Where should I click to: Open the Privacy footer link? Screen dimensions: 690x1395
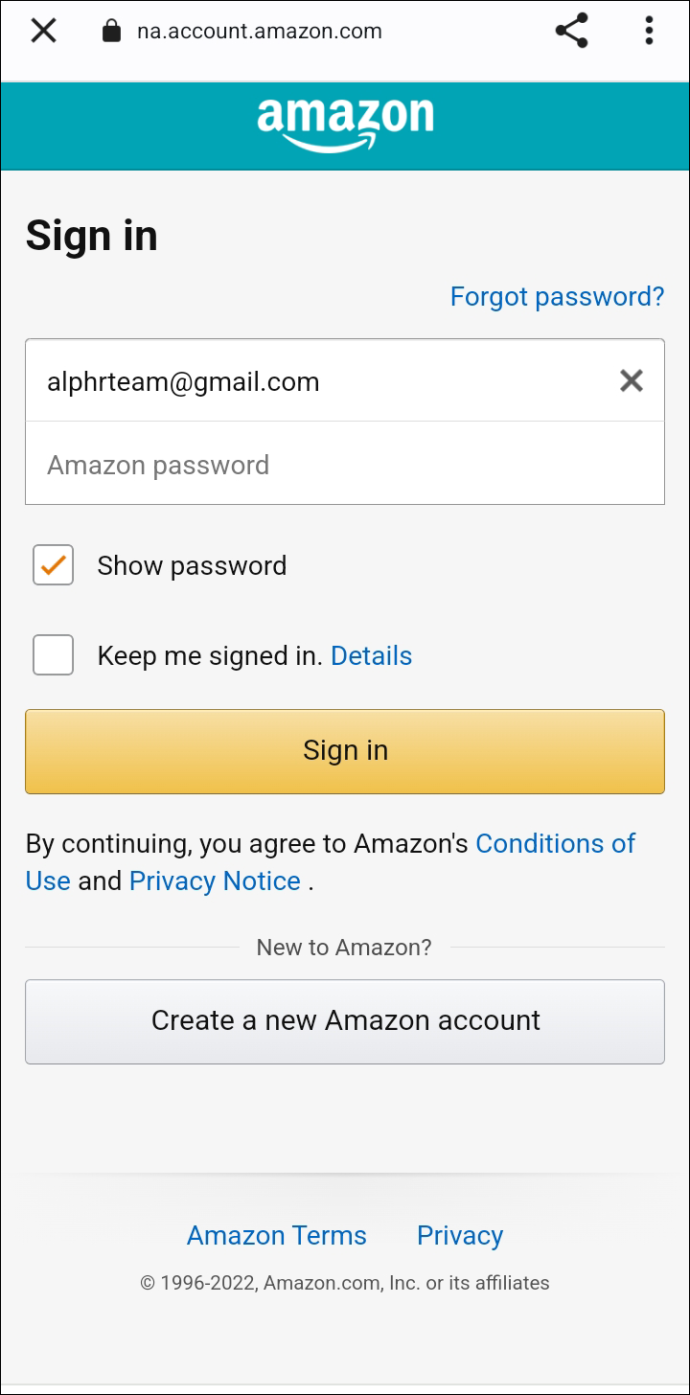(x=460, y=1236)
